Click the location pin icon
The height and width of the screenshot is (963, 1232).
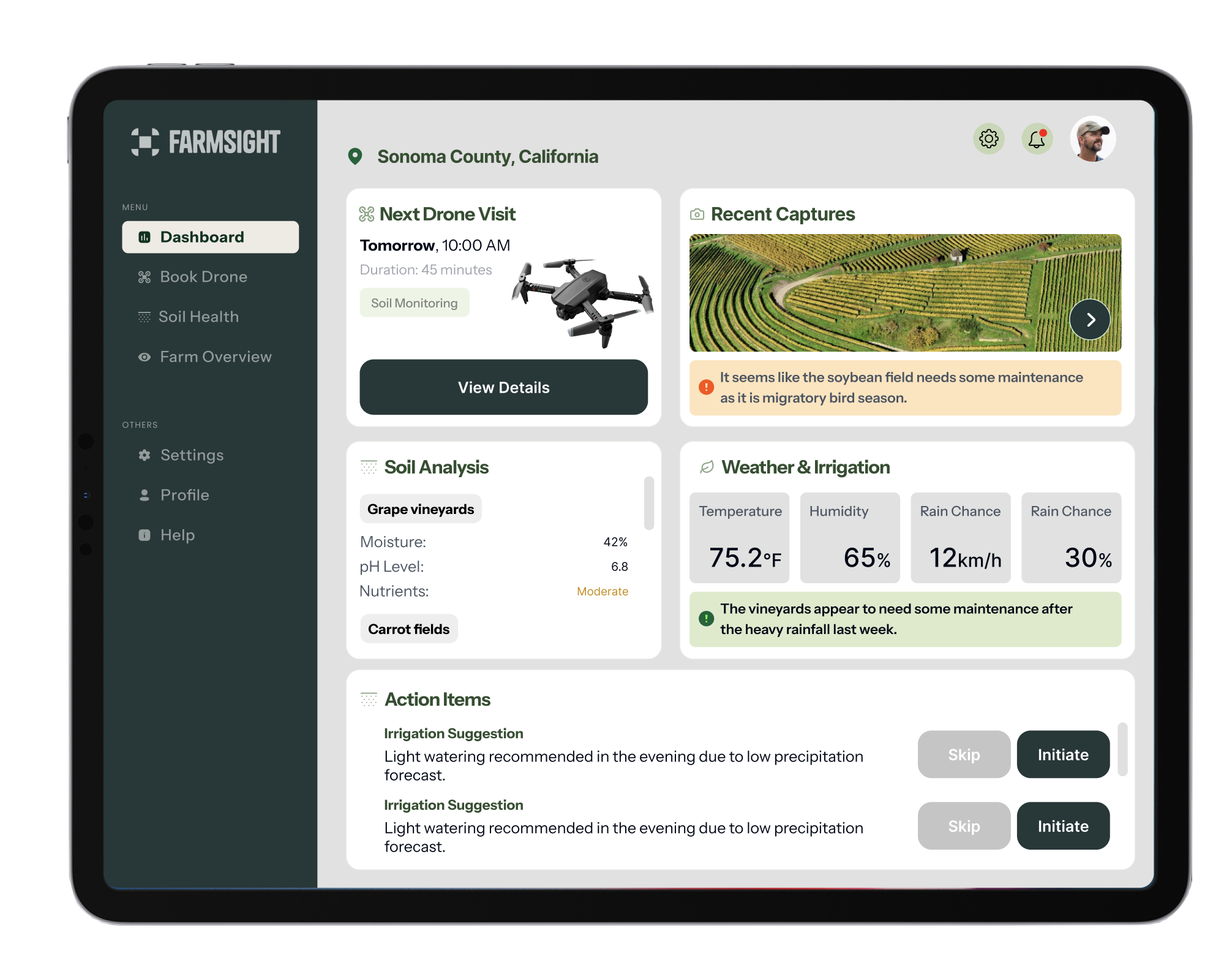pyautogui.click(x=355, y=157)
